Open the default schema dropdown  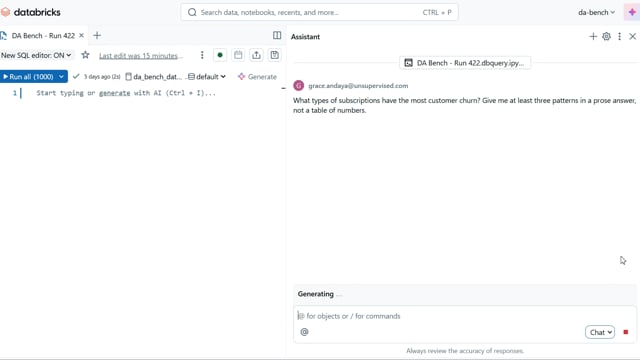click(x=207, y=77)
